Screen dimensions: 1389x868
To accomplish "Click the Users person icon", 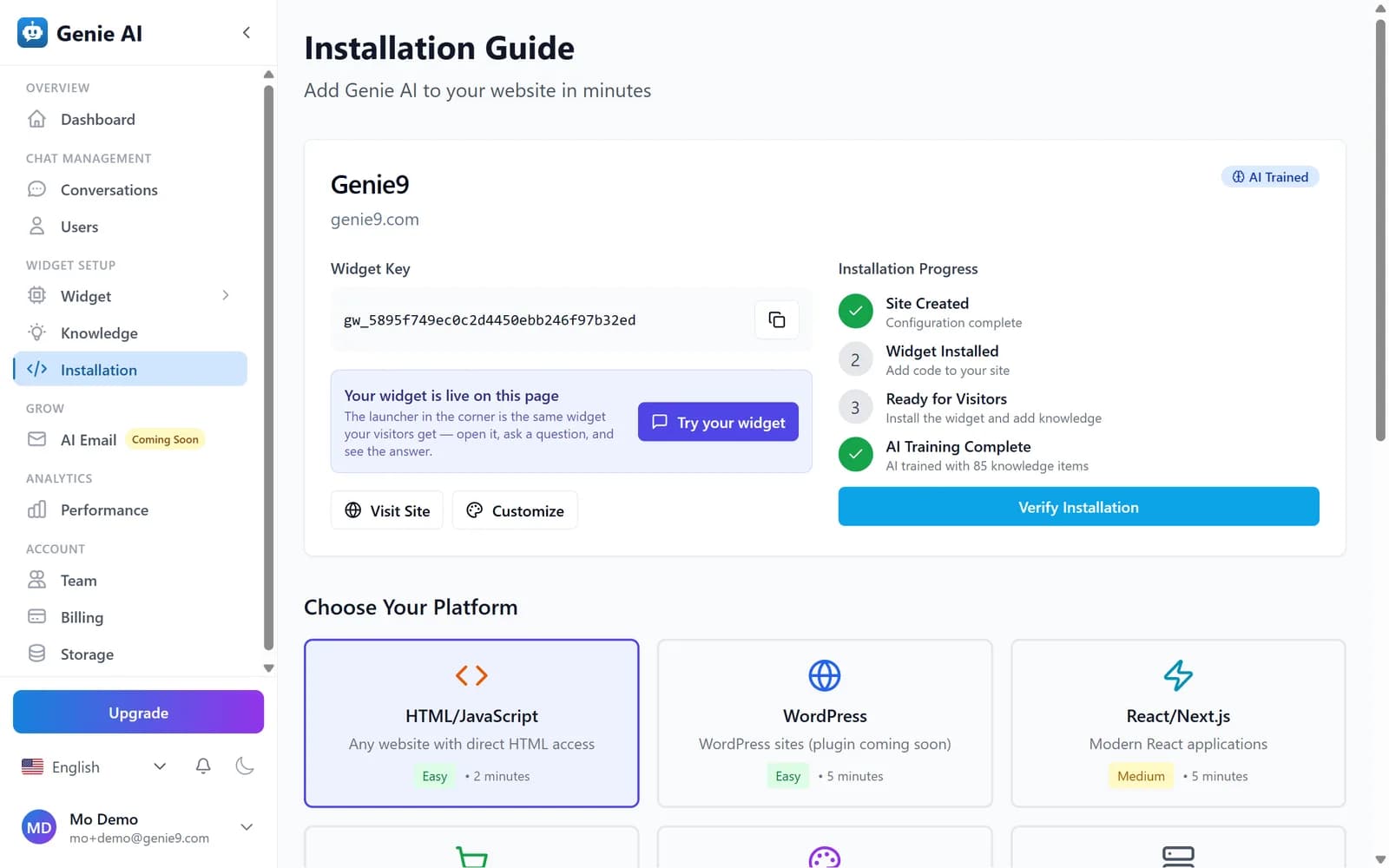I will 36,227.
